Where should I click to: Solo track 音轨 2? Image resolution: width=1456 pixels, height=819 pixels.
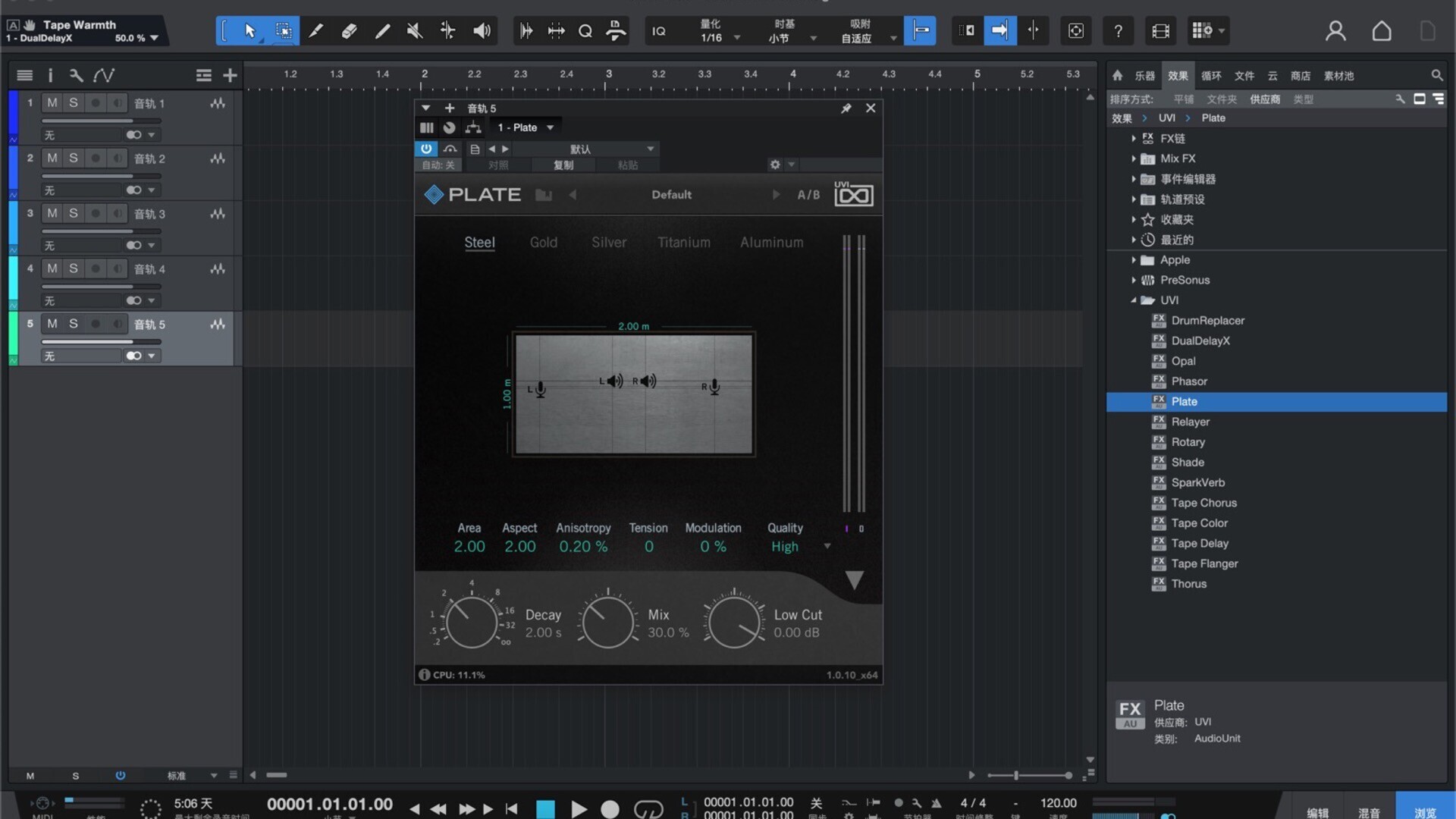(x=73, y=158)
